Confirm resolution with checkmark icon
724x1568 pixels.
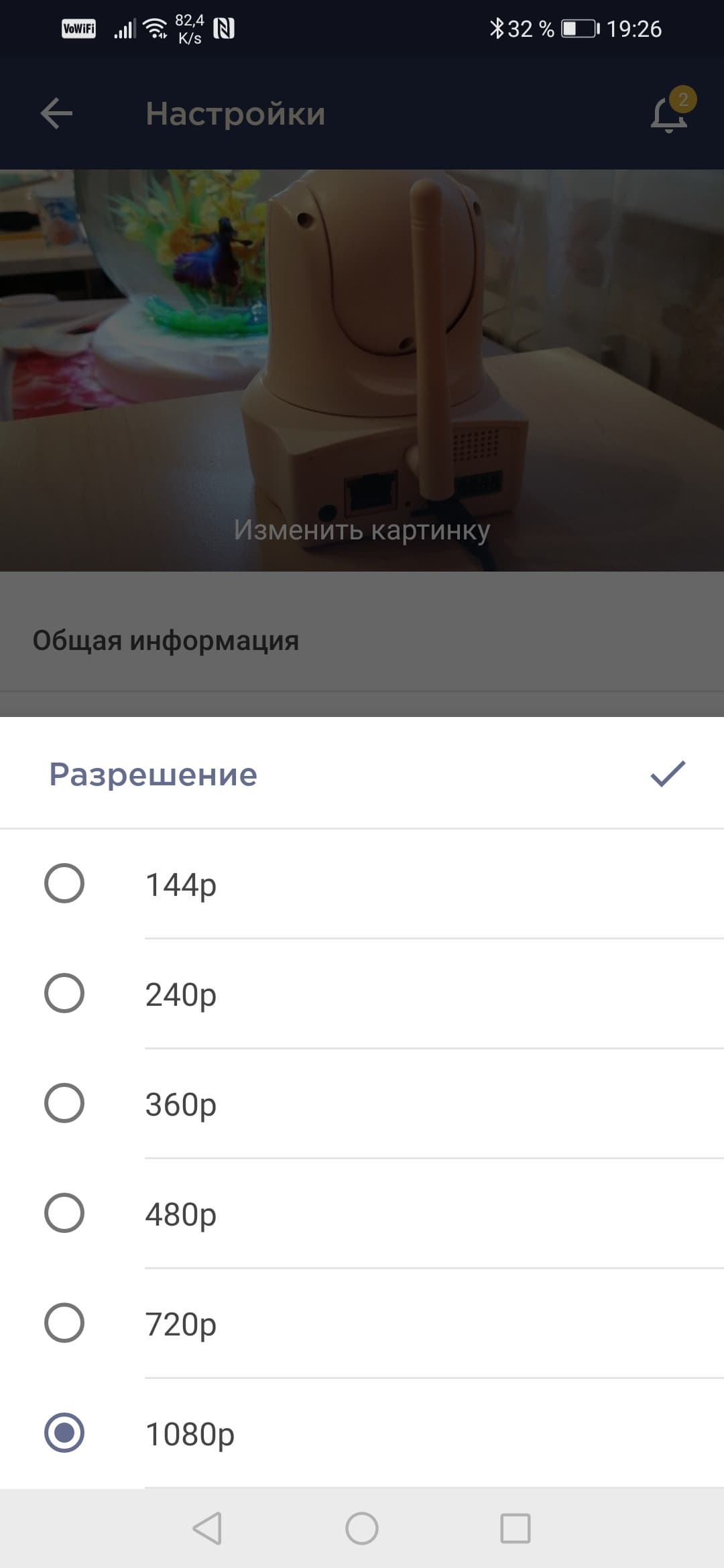point(668,774)
